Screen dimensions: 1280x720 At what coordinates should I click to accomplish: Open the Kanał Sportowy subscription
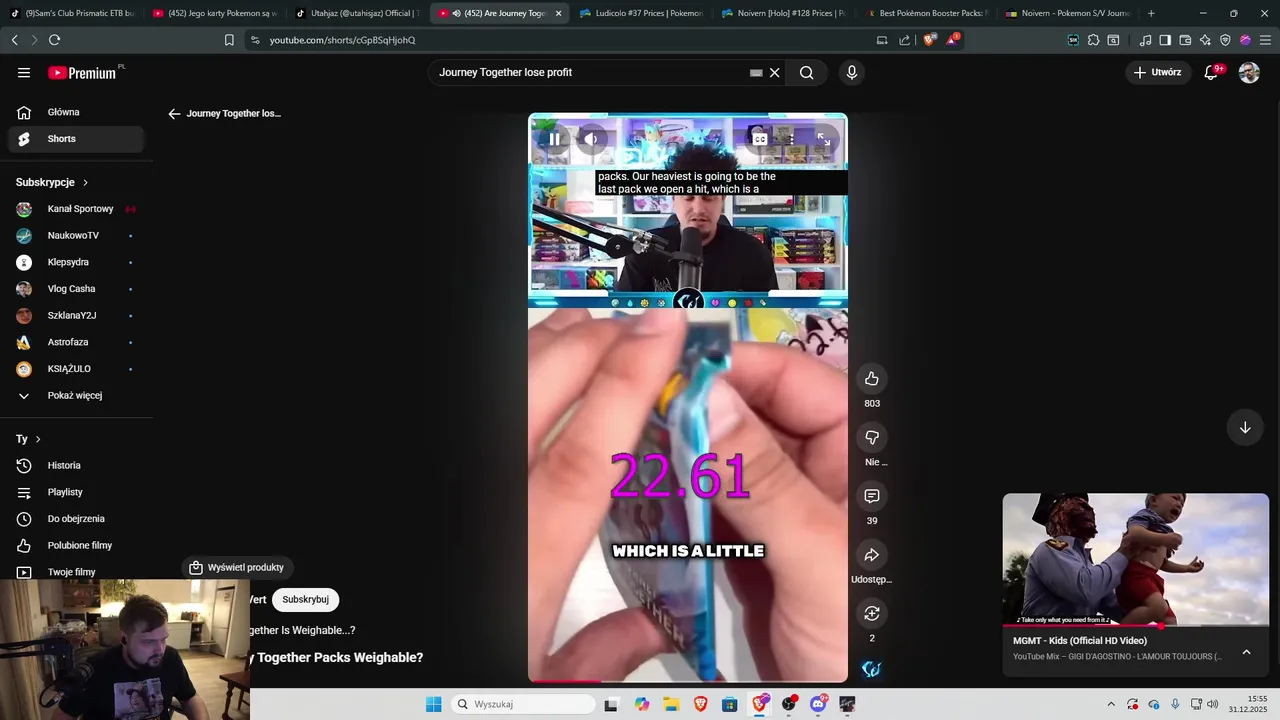76,209
